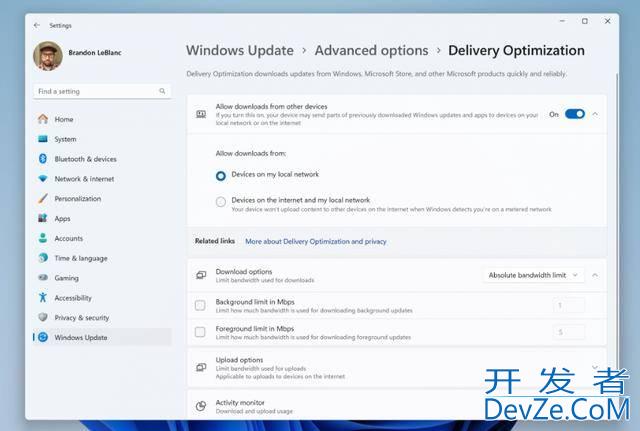Click the Accounts person icon
Image resolution: width=640 pixels, height=431 pixels.
click(x=43, y=238)
